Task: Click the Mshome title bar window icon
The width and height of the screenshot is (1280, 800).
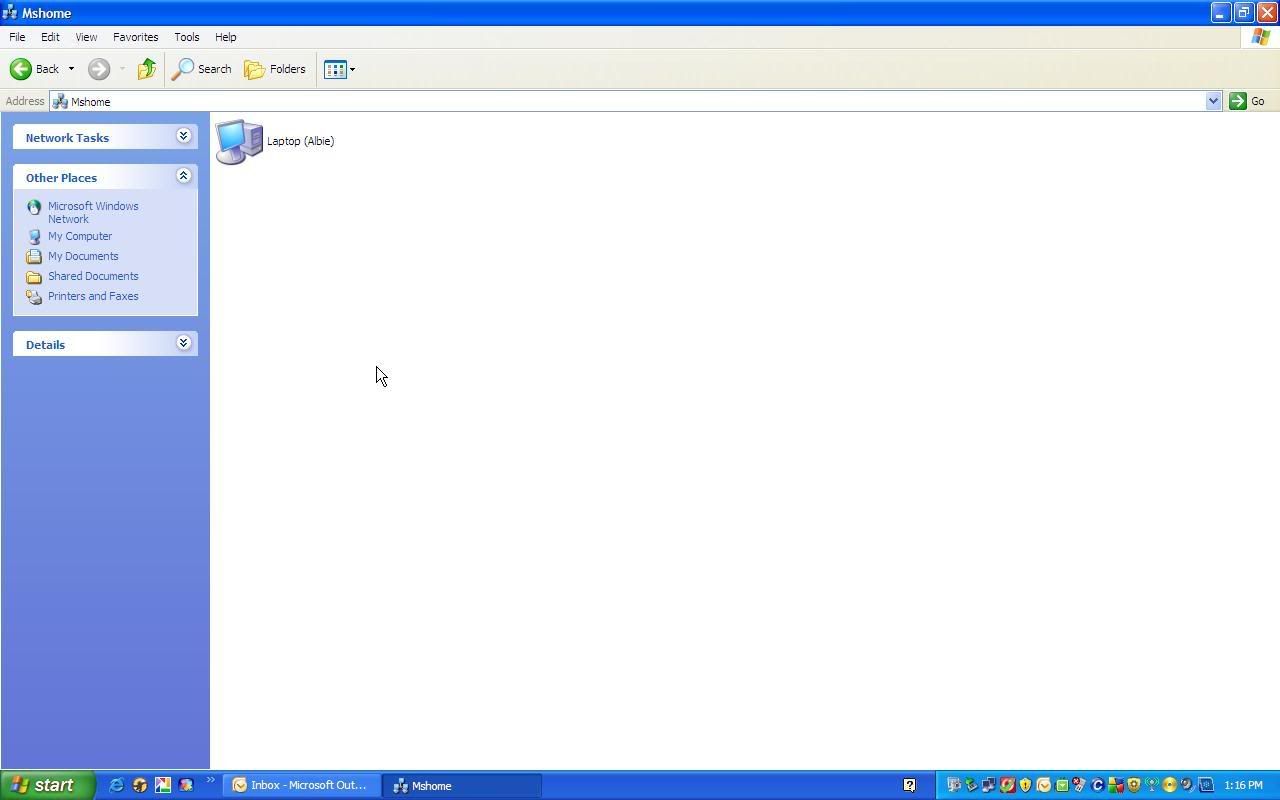Action: pyautogui.click(x=10, y=12)
